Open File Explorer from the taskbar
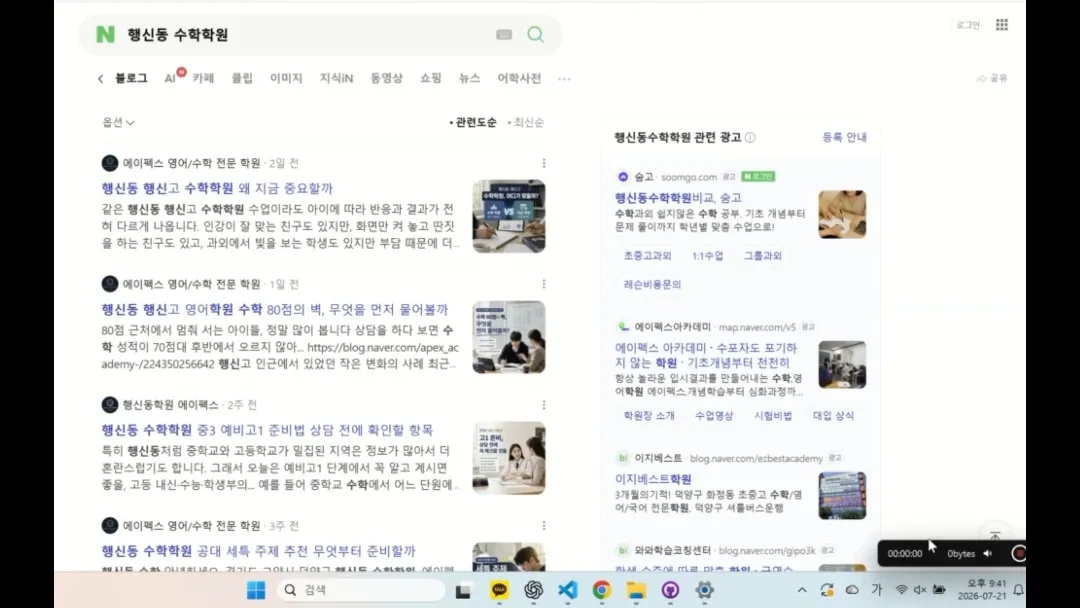Screen dimensions: 1080x608 point(636,590)
